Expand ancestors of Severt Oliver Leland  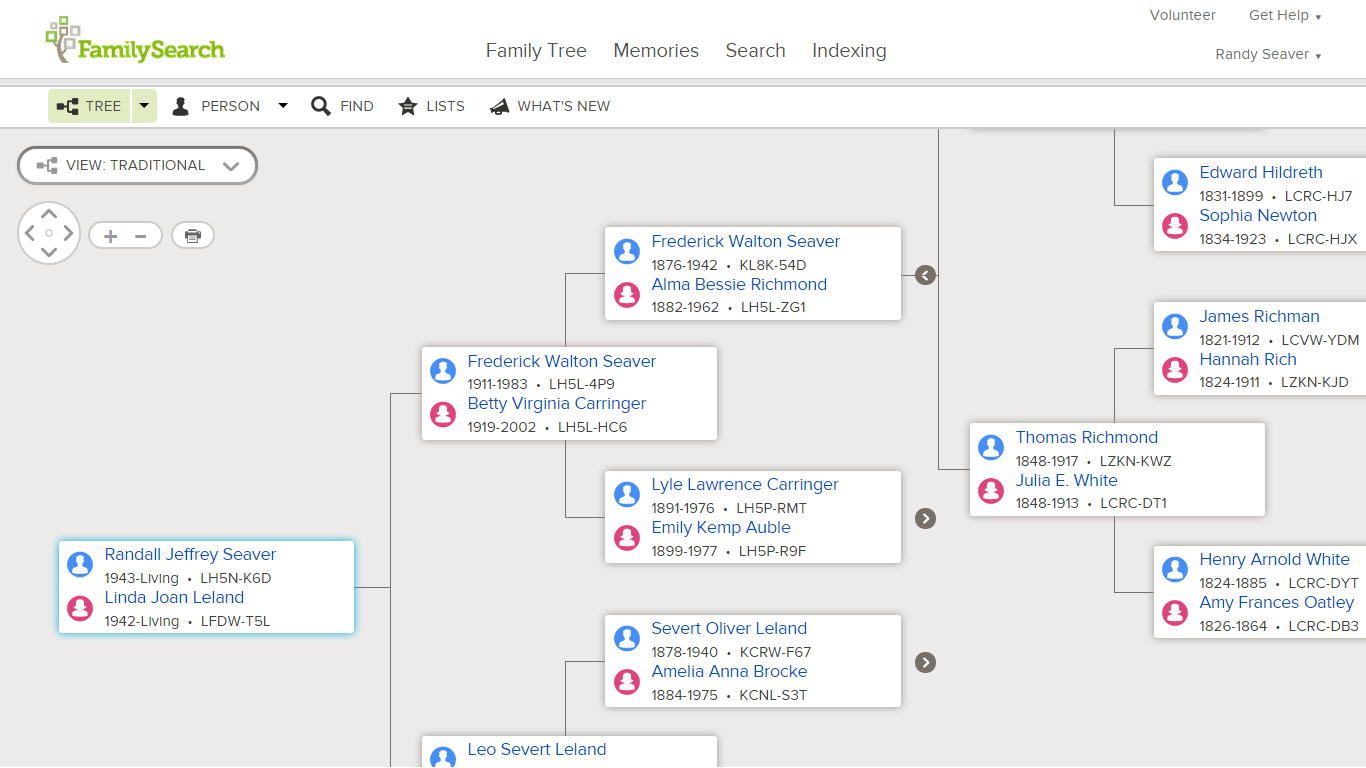pos(925,662)
